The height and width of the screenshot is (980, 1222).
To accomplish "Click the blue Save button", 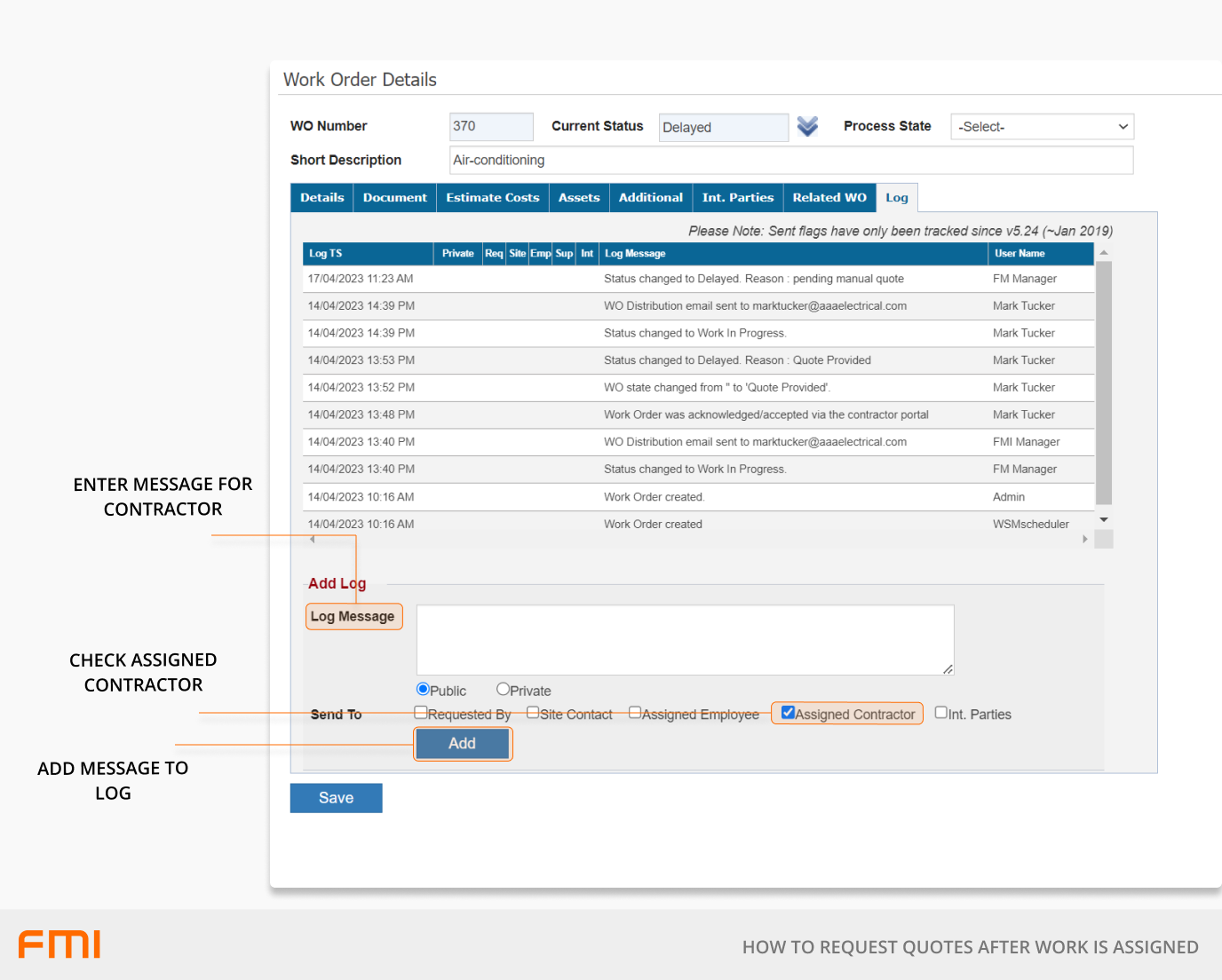I will [x=336, y=798].
